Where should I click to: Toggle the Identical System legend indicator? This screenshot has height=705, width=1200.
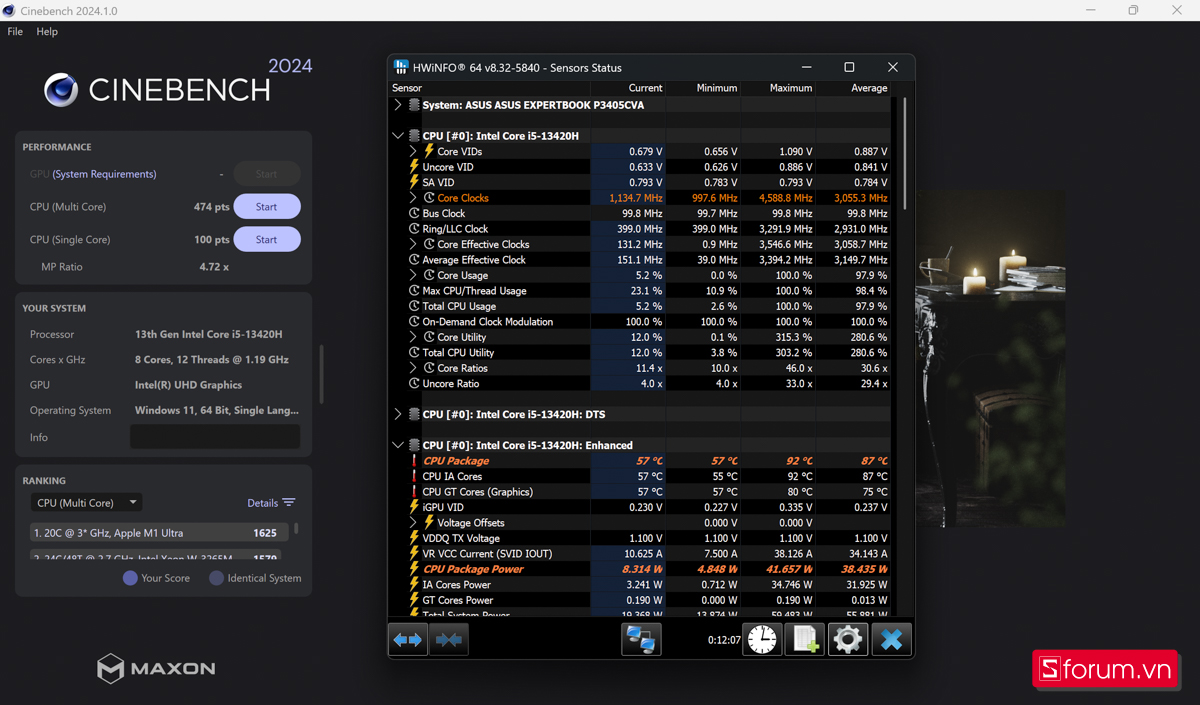(x=218, y=578)
